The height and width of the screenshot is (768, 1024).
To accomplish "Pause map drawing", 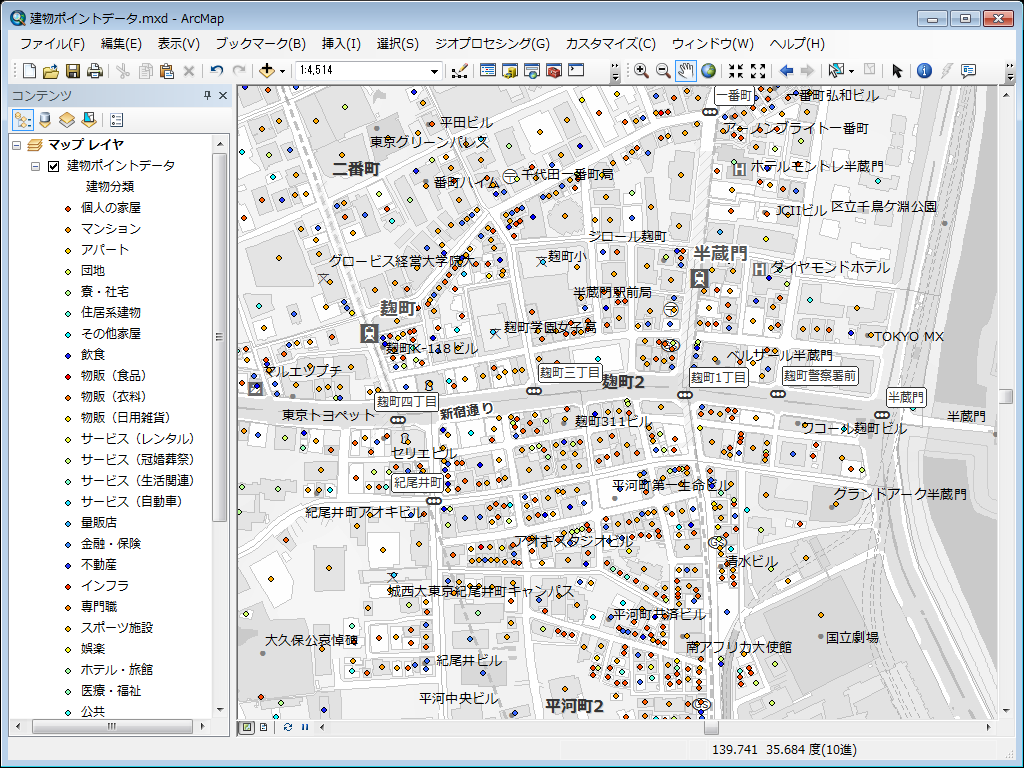I will pos(304,727).
